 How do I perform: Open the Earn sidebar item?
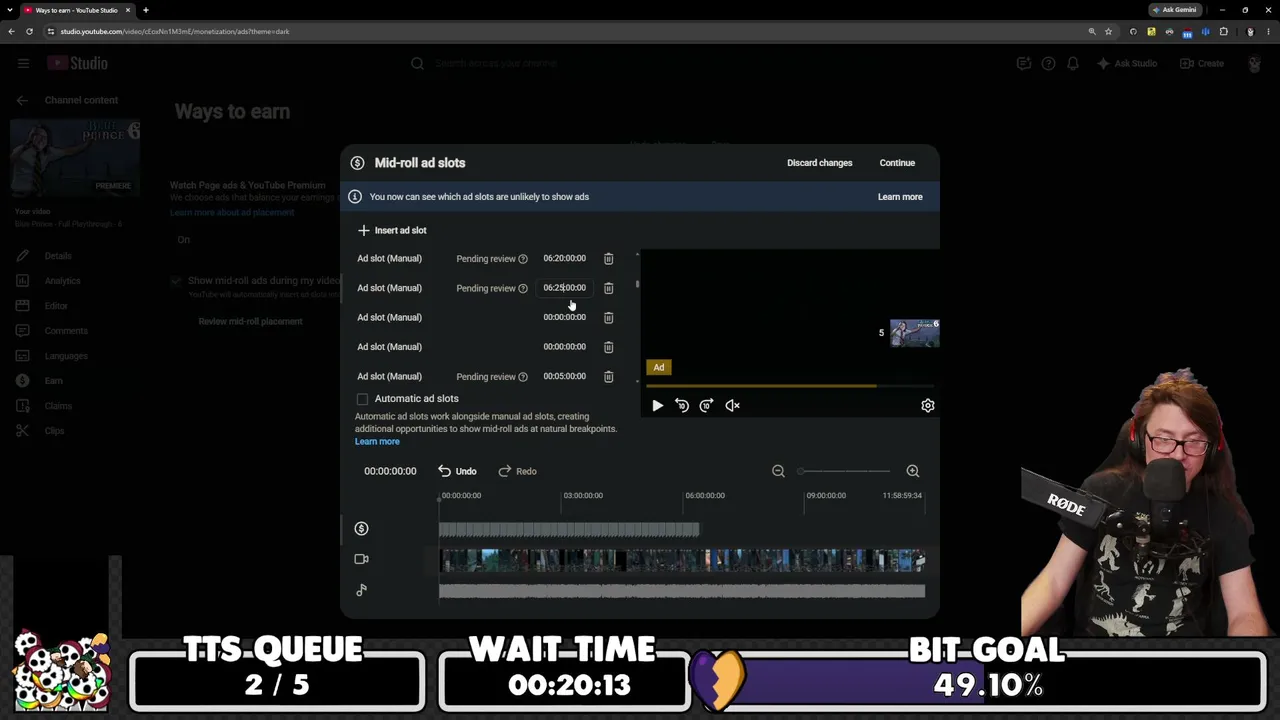[x=53, y=381]
